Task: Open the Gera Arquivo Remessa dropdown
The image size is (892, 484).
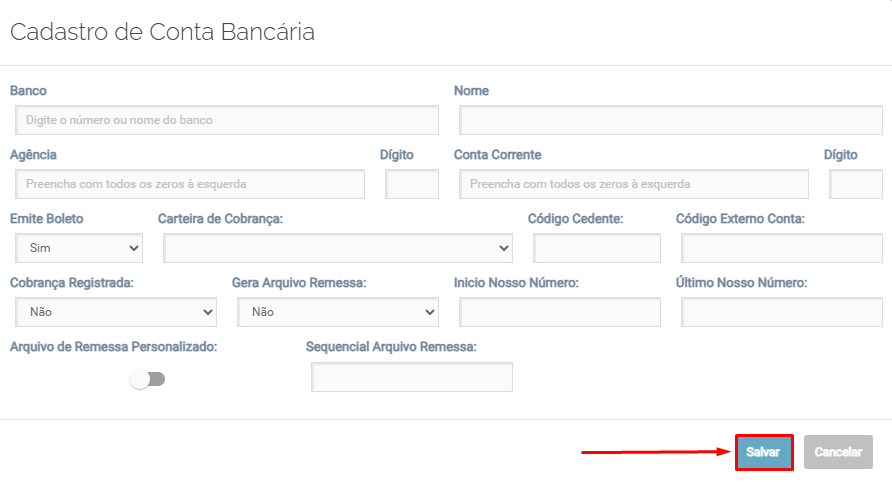Action: (338, 312)
